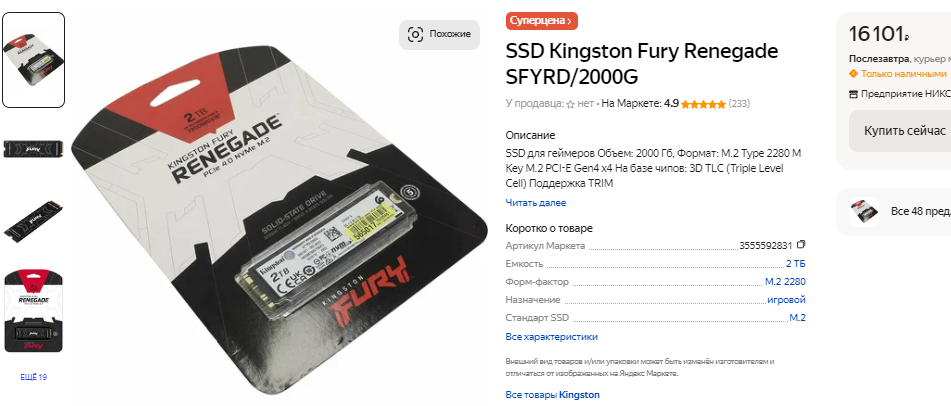Expand description with Читать далее
This screenshot has height=406, width=951.
[x=536, y=203]
